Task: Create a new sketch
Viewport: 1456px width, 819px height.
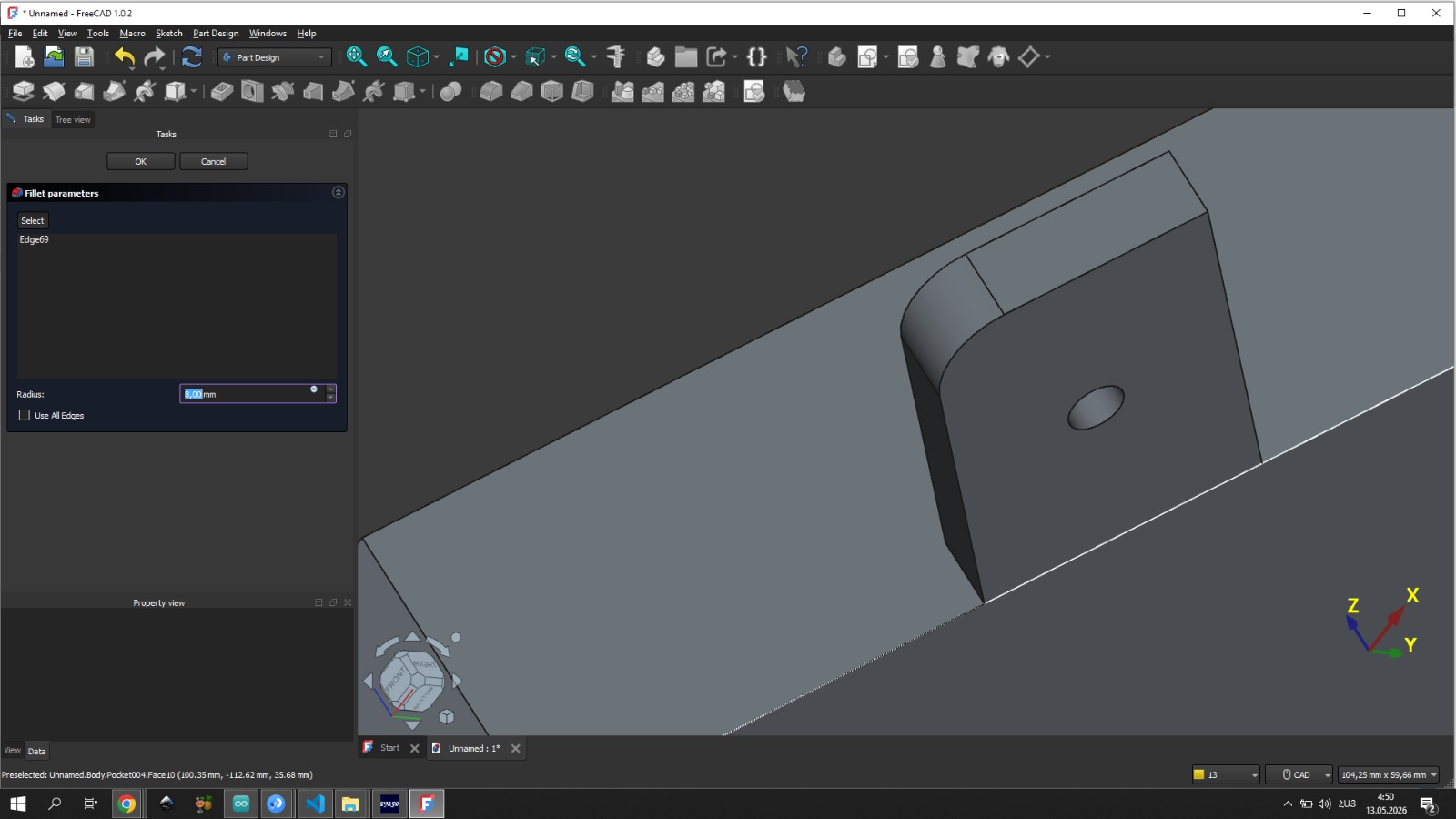Action: pos(867,57)
